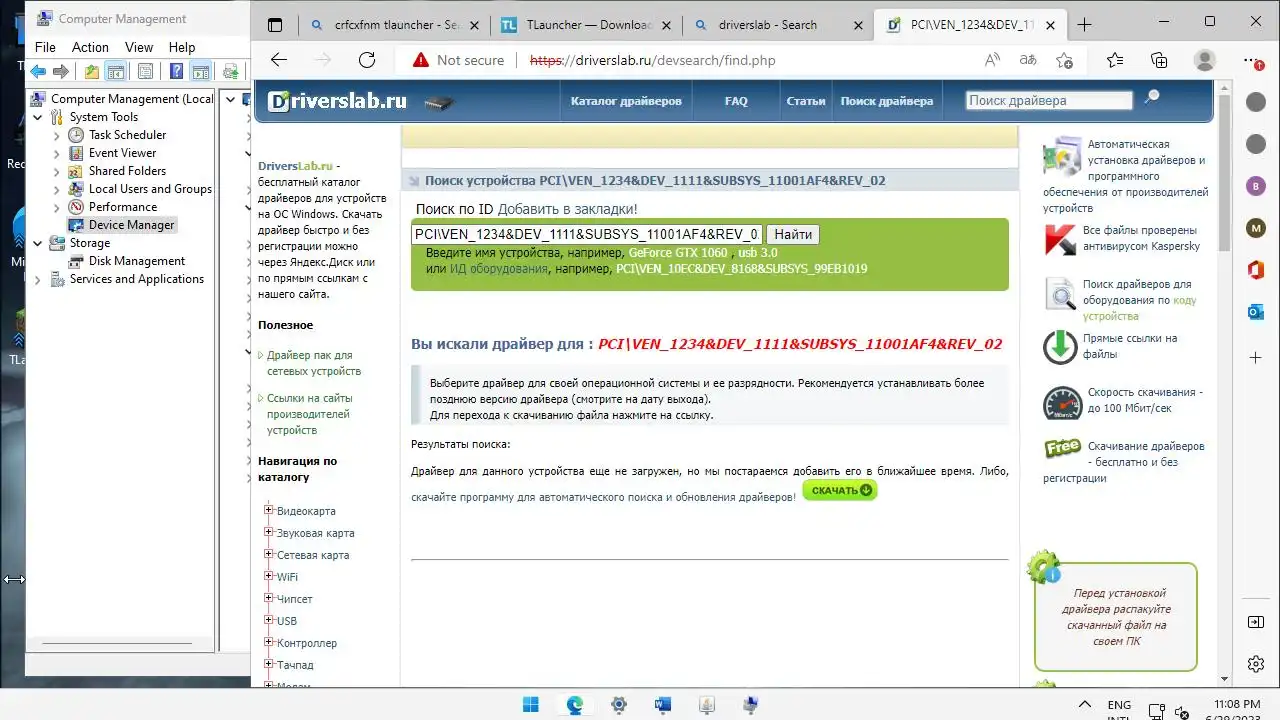Open new tab in Edge
Viewport: 1280px width, 720px height.
click(x=1085, y=25)
